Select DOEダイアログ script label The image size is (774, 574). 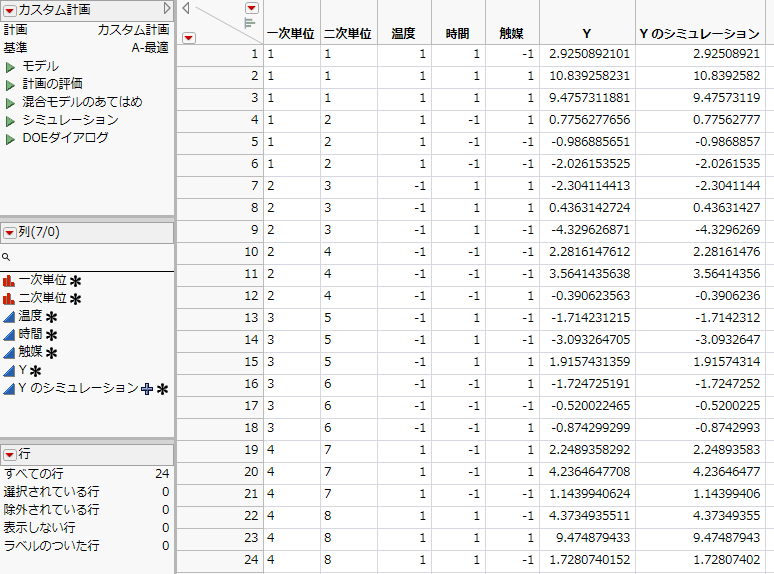(65, 138)
